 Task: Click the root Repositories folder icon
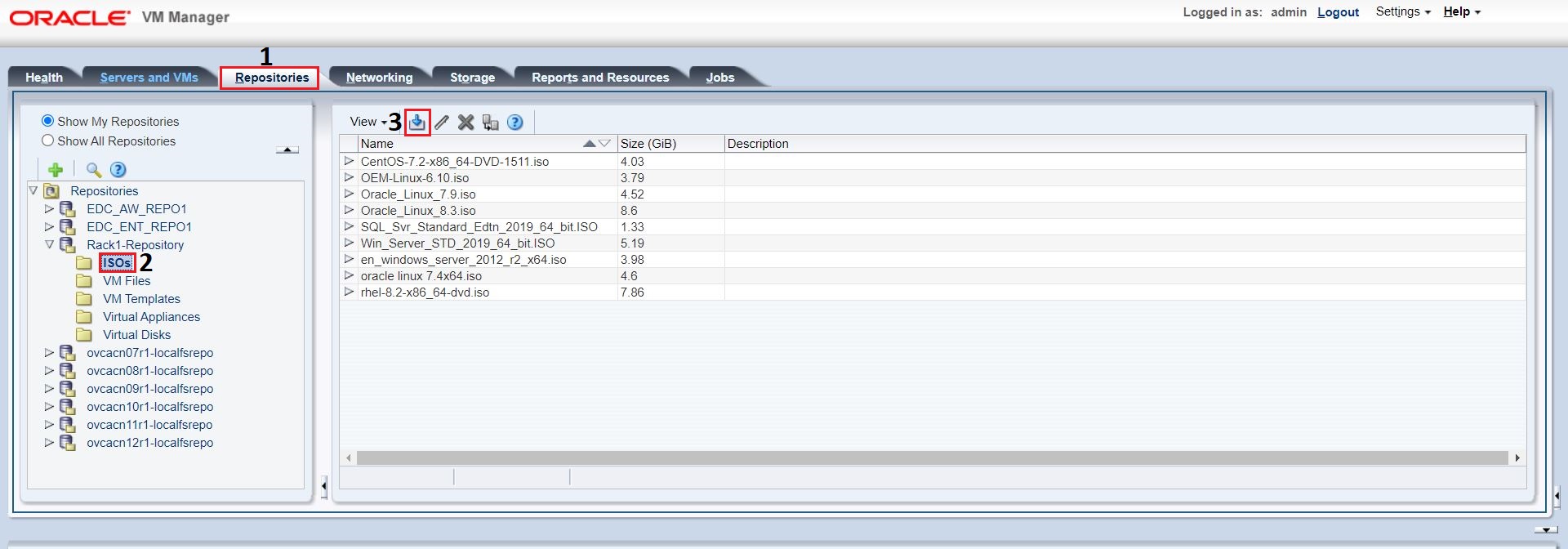(51, 191)
